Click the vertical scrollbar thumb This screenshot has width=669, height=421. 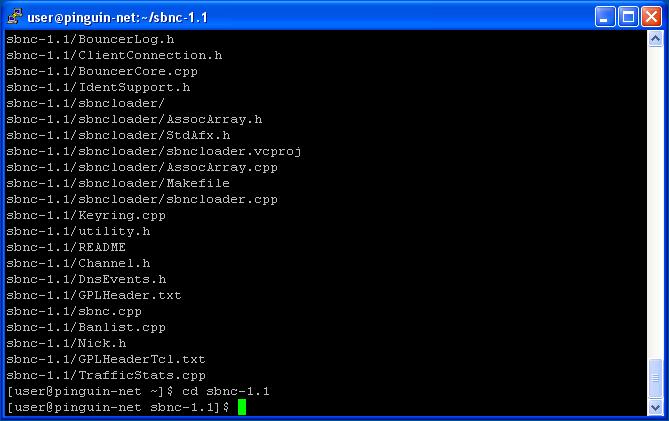click(655, 378)
